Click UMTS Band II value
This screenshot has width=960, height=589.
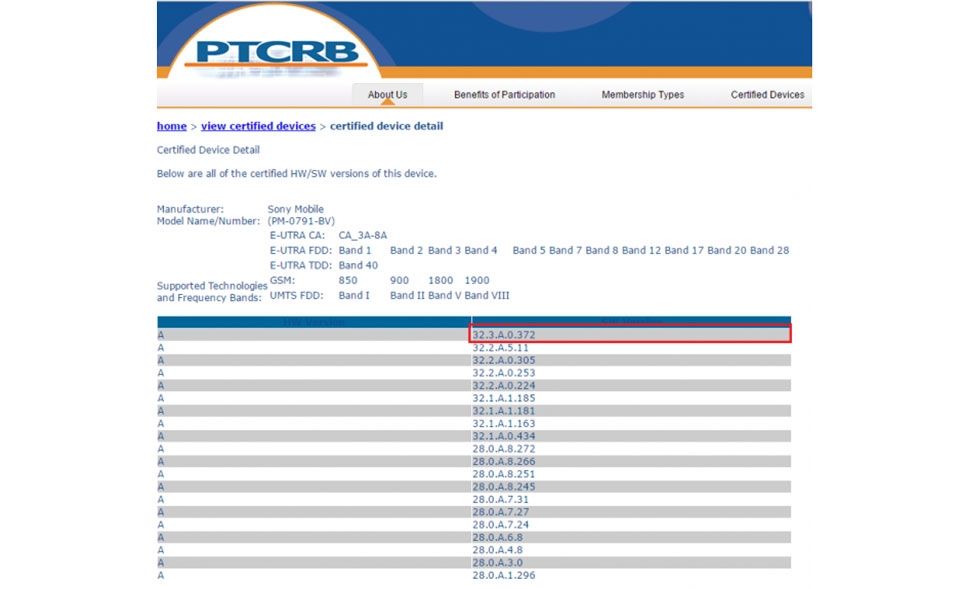click(x=407, y=296)
